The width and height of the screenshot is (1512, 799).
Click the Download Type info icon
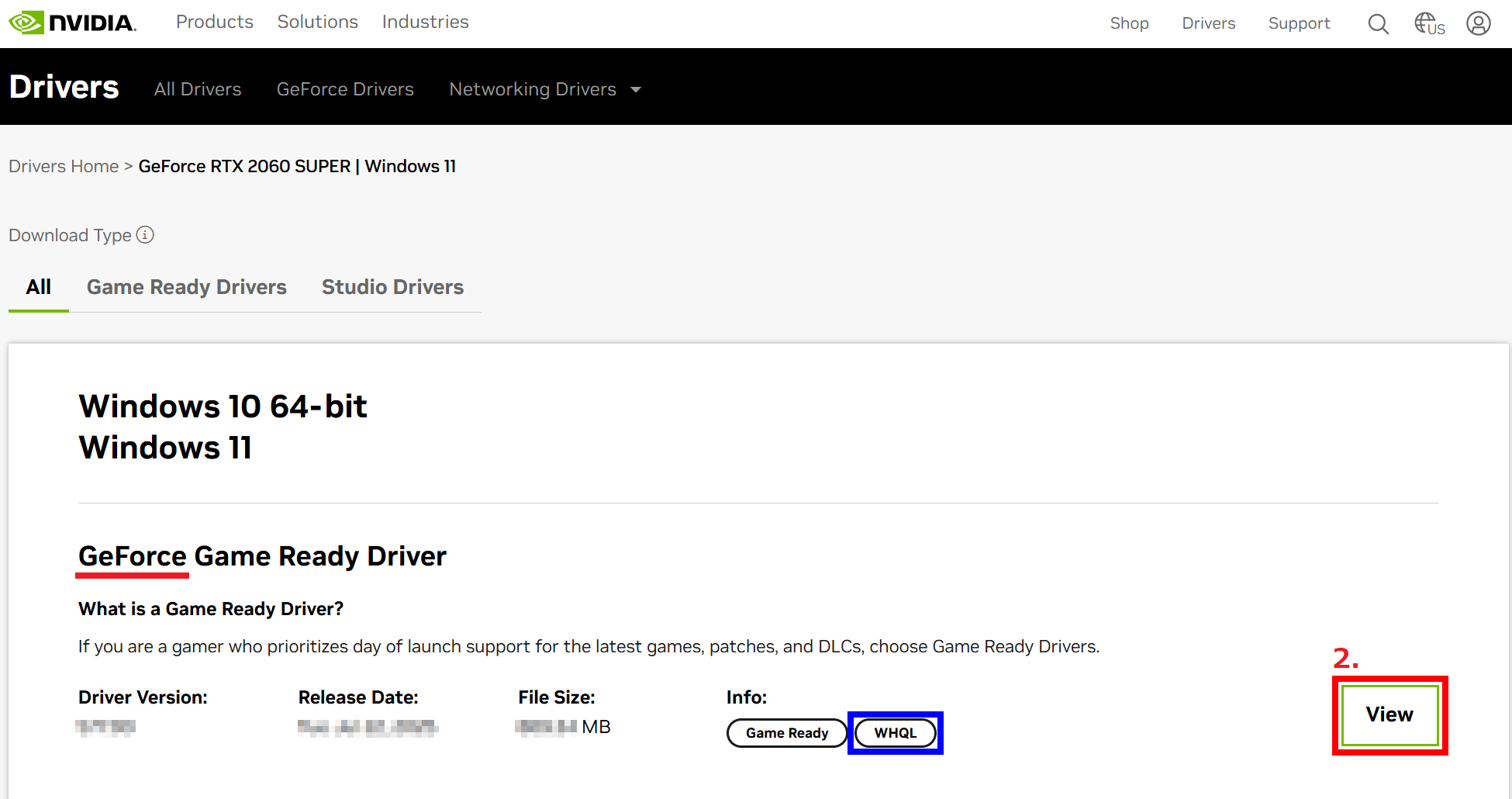[145, 235]
